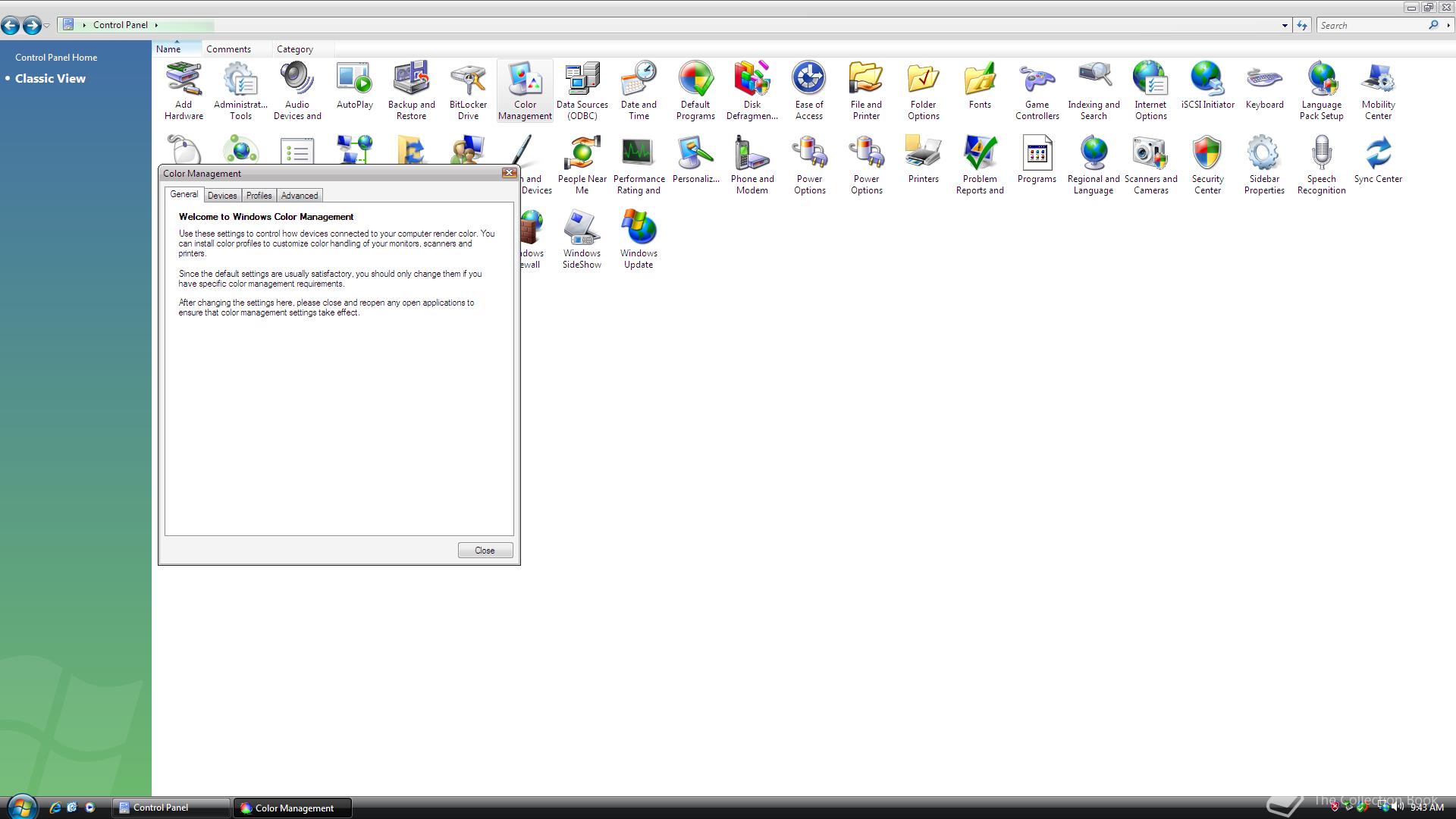
Task: Sort icons by Category column header
Action: point(295,49)
